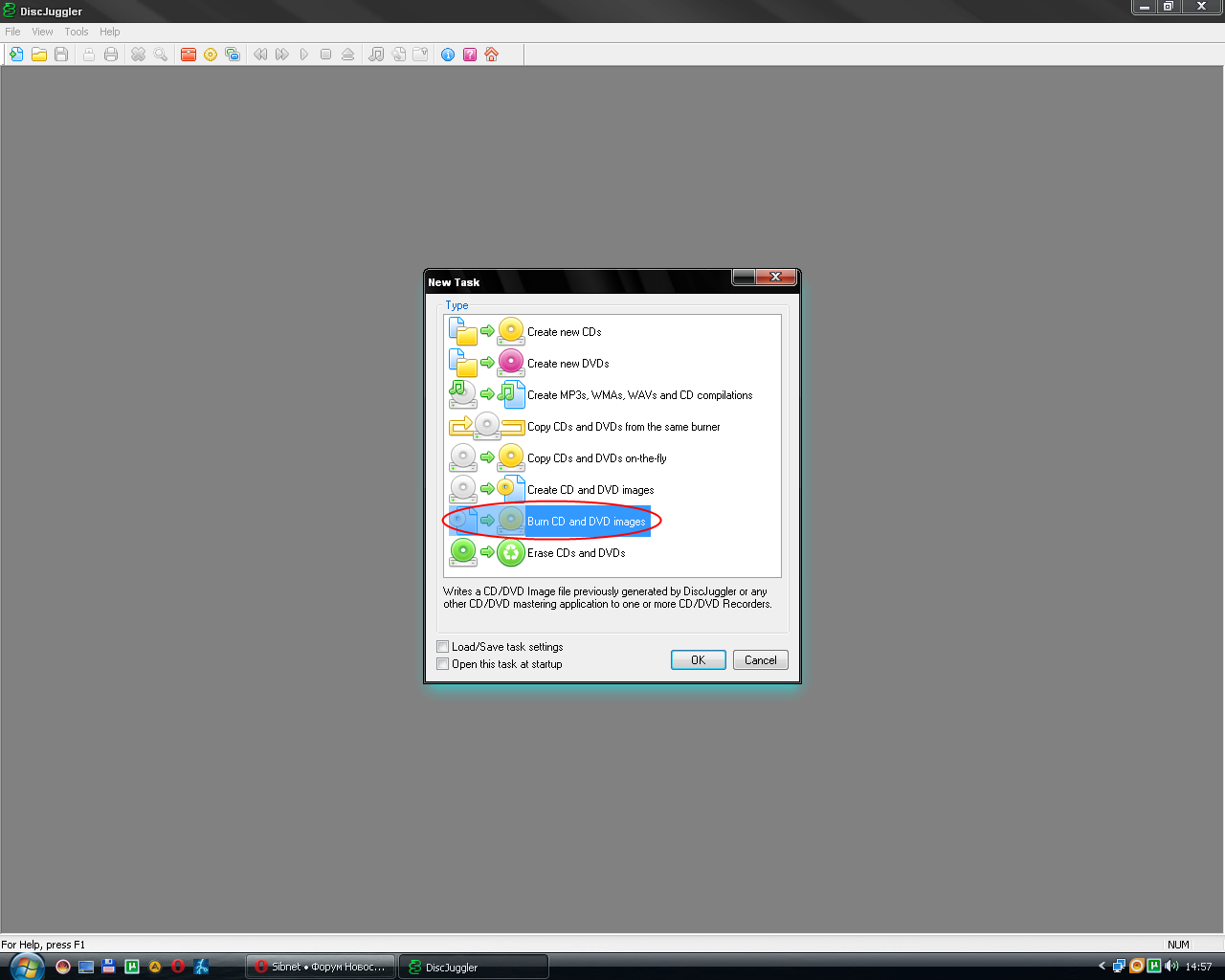Screen dimensions: 1225x980
Task: Select Create new CDs task
Action: (525, 332)
